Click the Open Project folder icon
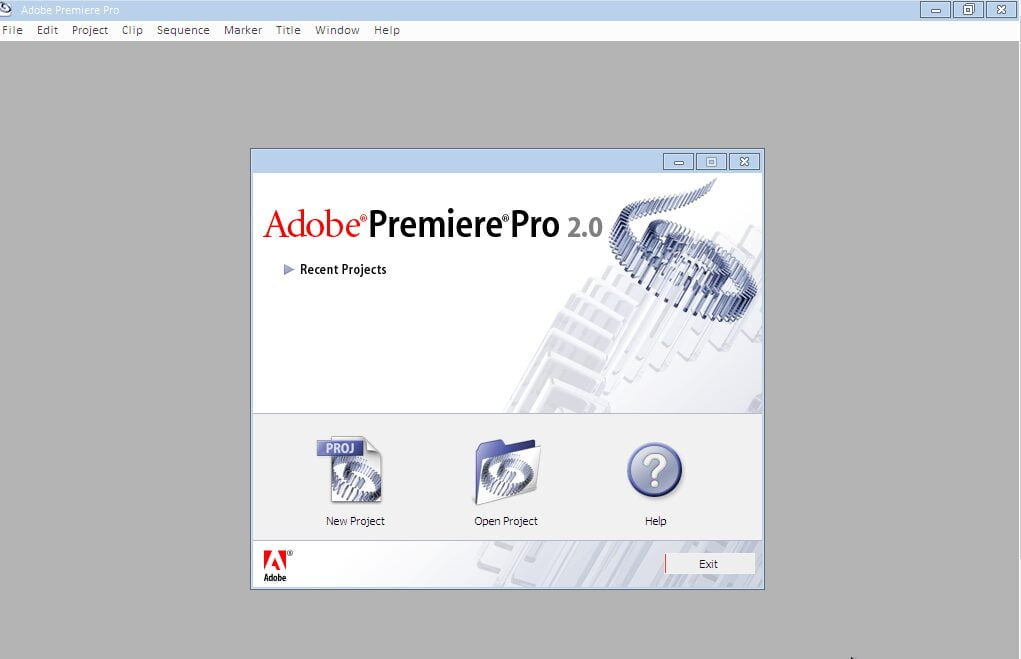 [x=507, y=471]
